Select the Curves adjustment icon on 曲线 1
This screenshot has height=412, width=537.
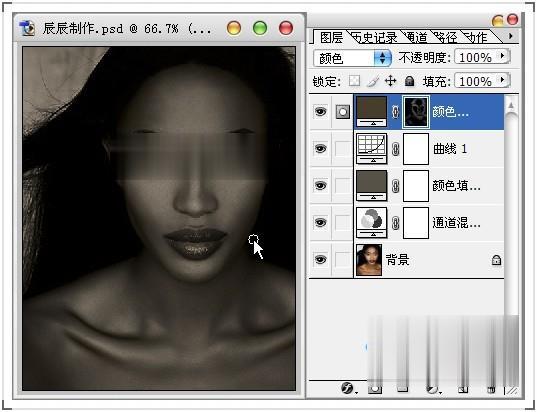(x=372, y=149)
